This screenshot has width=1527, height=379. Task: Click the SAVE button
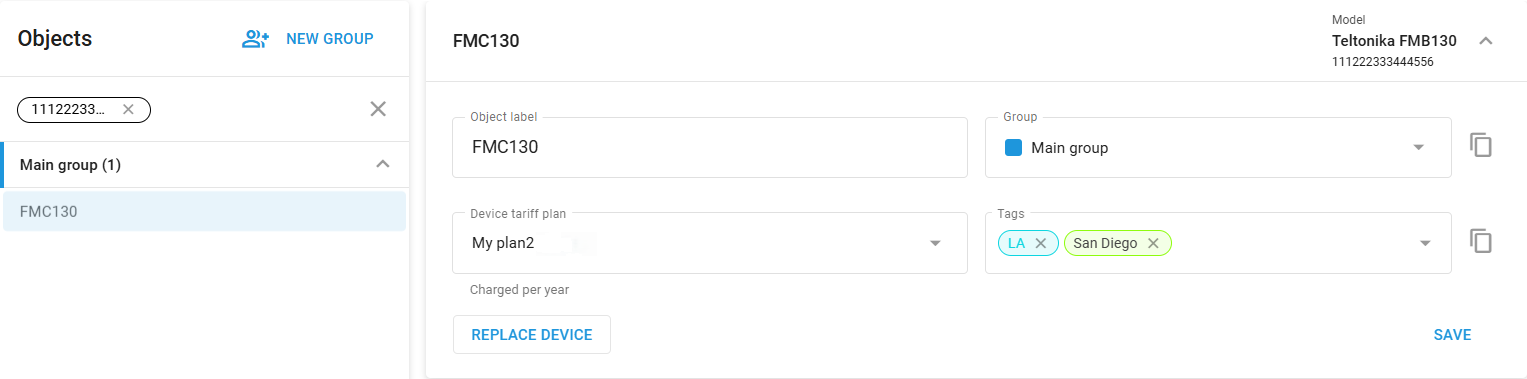1452,335
